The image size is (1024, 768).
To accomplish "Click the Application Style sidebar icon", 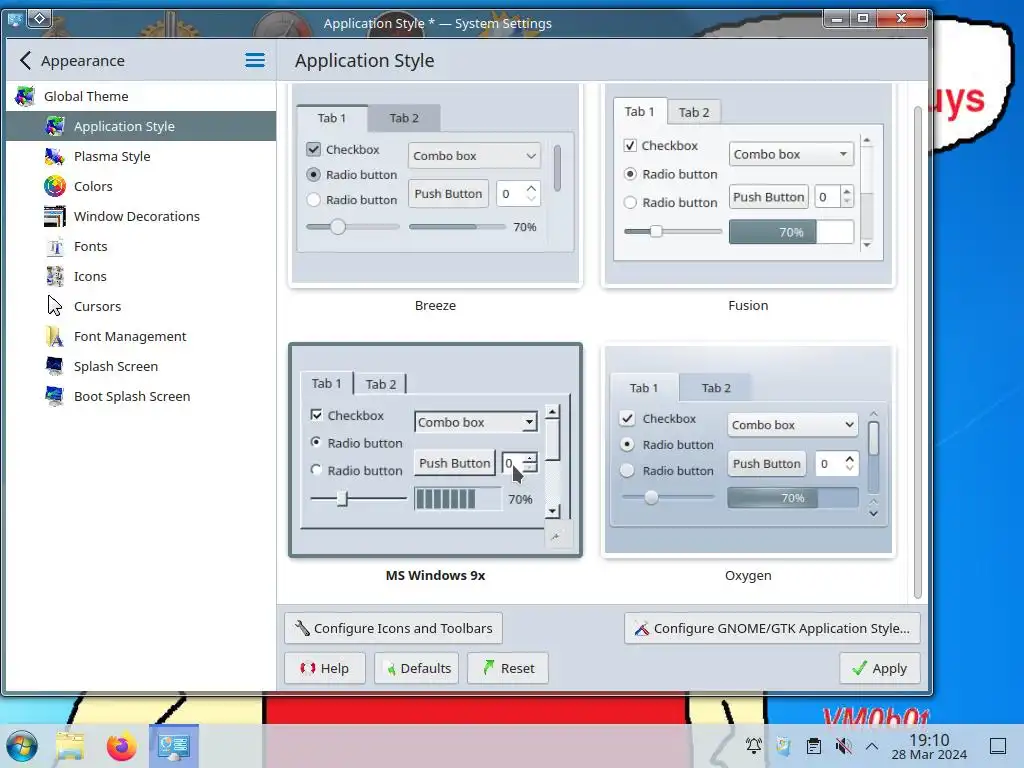I will pyautogui.click(x=55, y=126).
